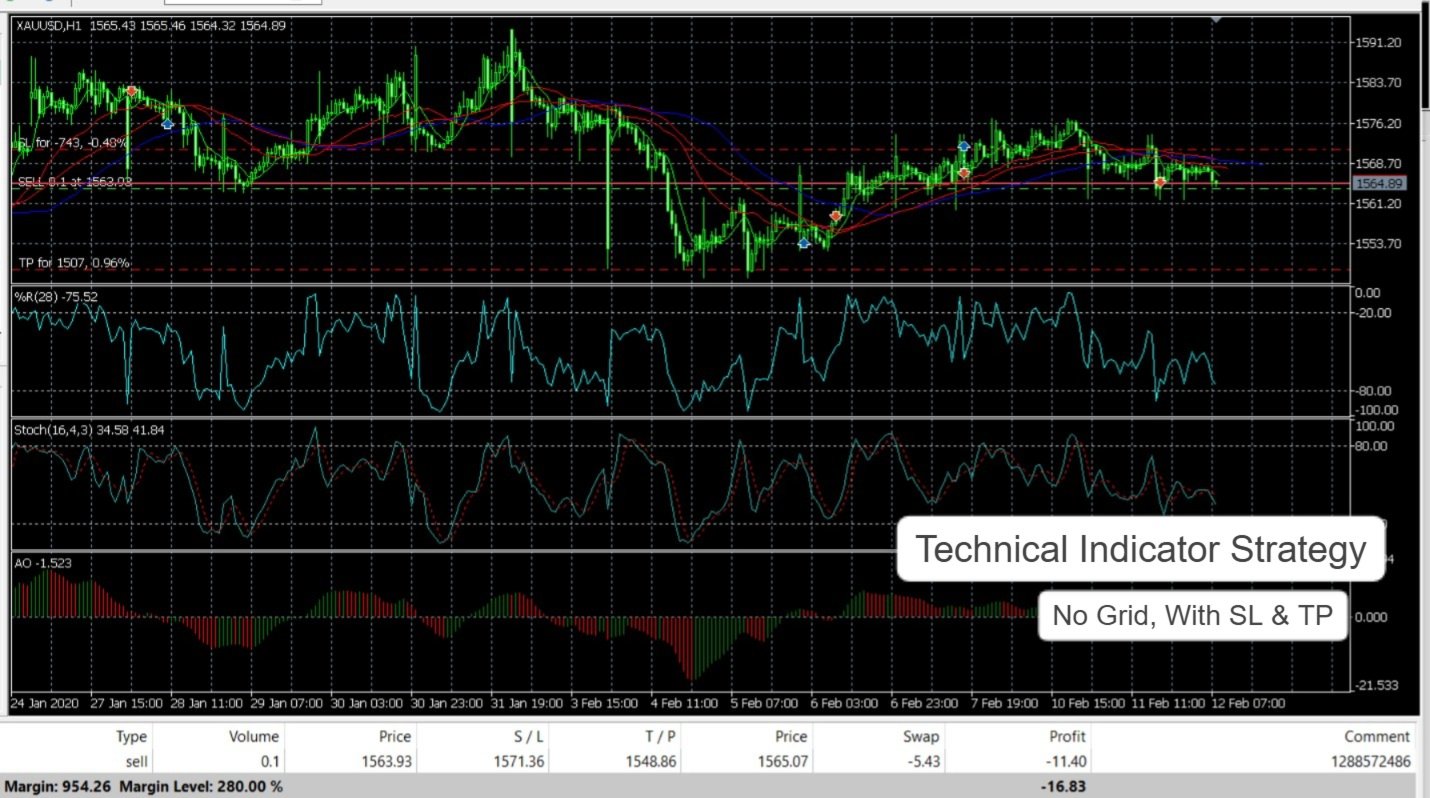Viewport: 1430px width, 798px height.
Task: Click the SELL 0.1 at 1563.93 order line label
Action: point(75,182)
